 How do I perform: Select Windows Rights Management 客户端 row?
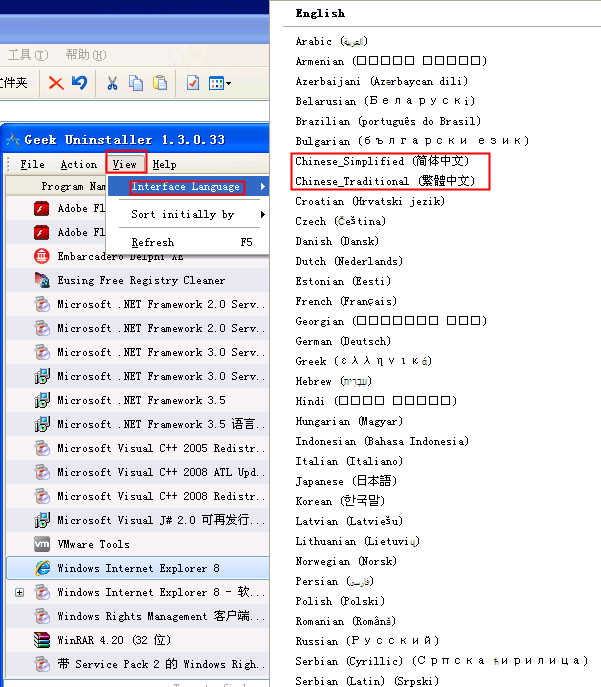click(138, 616)
